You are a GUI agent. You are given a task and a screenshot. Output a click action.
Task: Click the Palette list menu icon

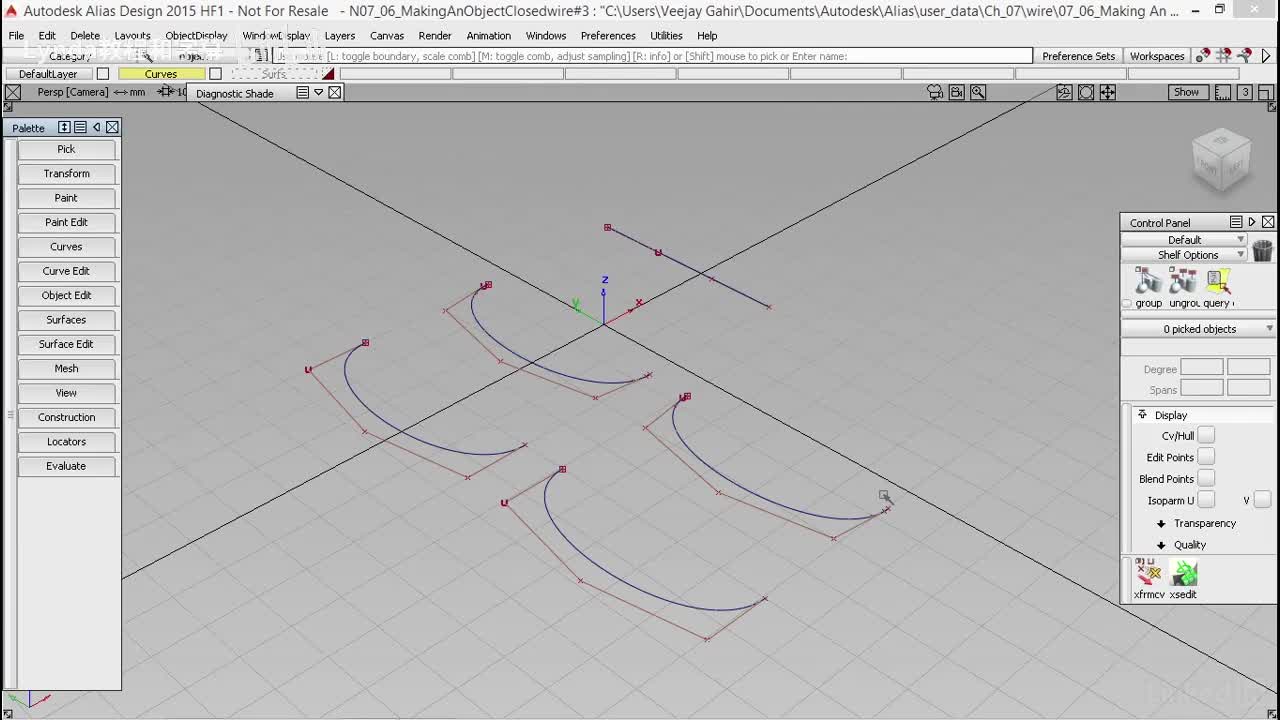[80, 127]
